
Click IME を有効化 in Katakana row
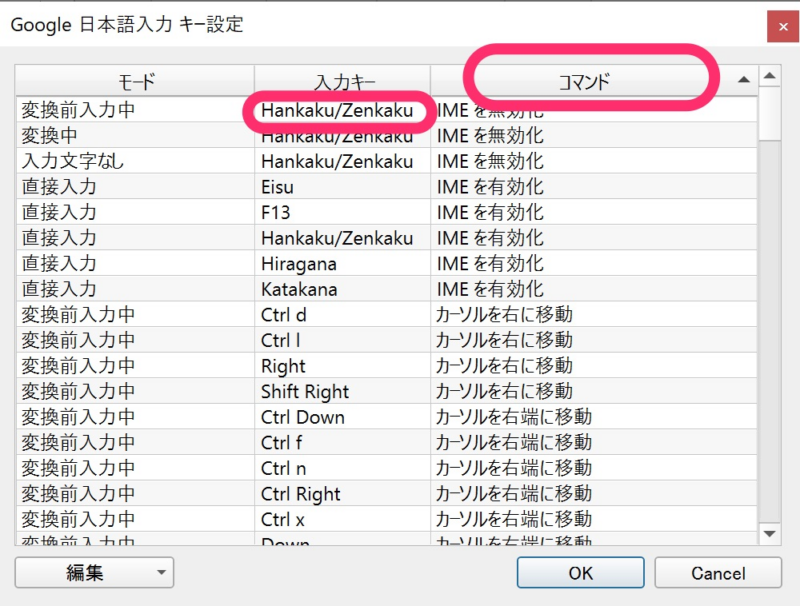point(594,289)
